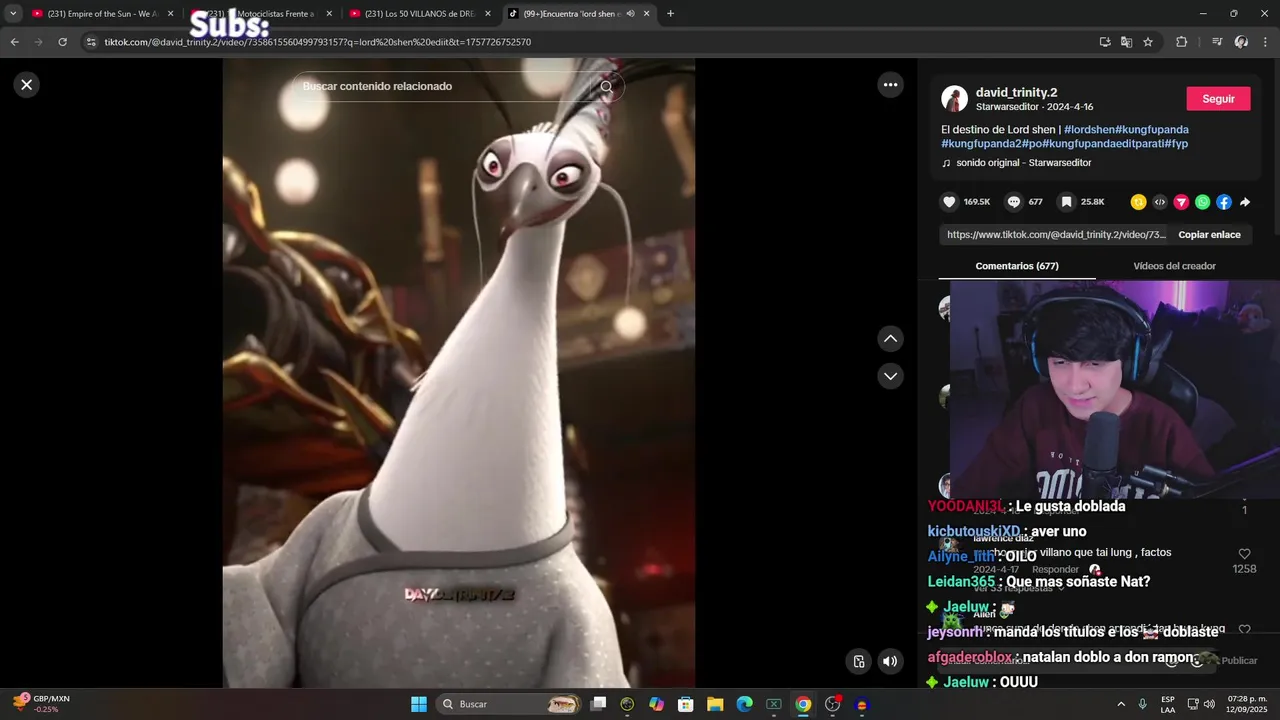Open the david_trinity.2 profile name
Viewport: 1280px width, 720px height.
tap(1016, 92)
